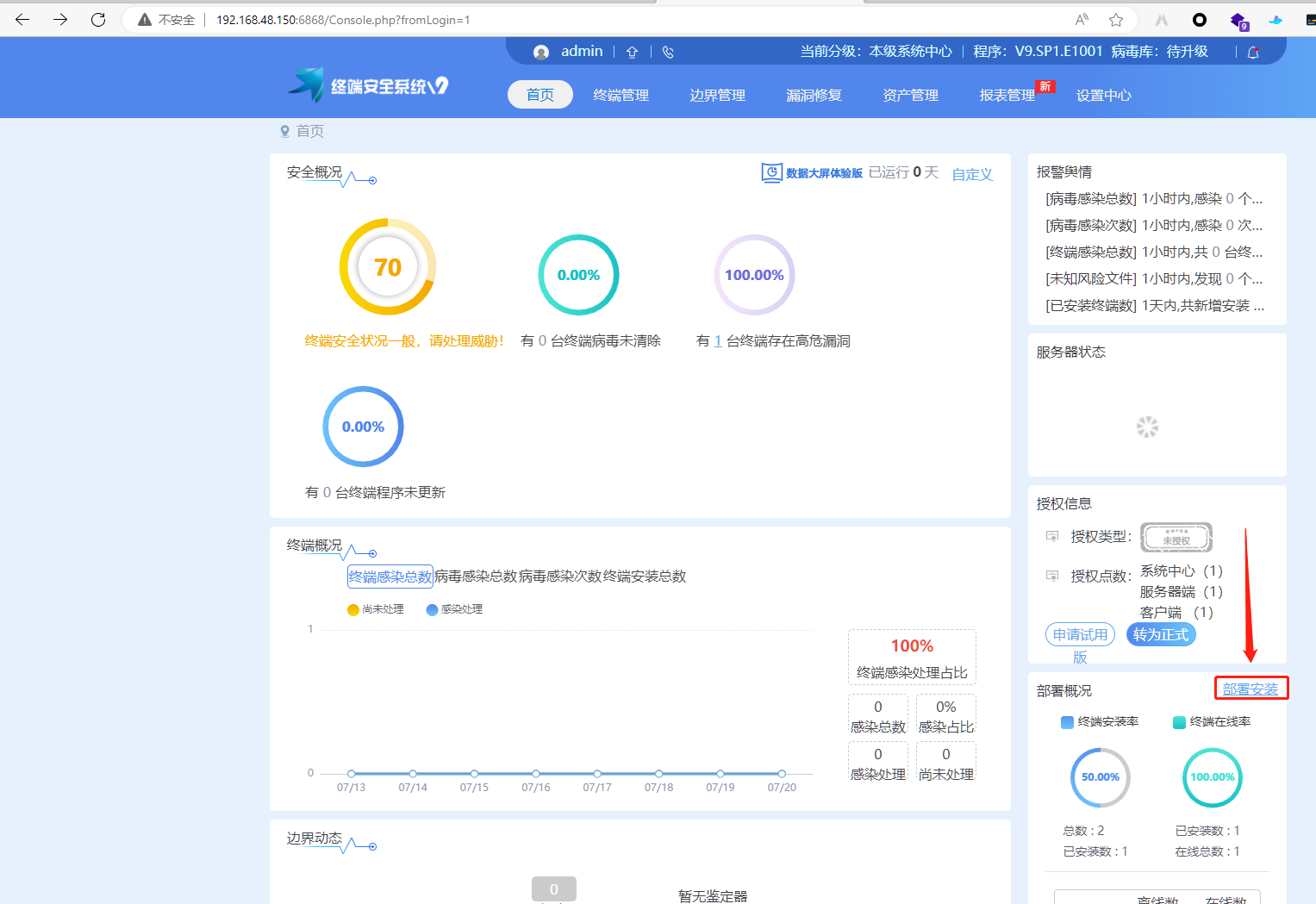Click the browser back arrow
Image resolution: width=1316 pixels, height=904 pixels.
click(22, 20)
